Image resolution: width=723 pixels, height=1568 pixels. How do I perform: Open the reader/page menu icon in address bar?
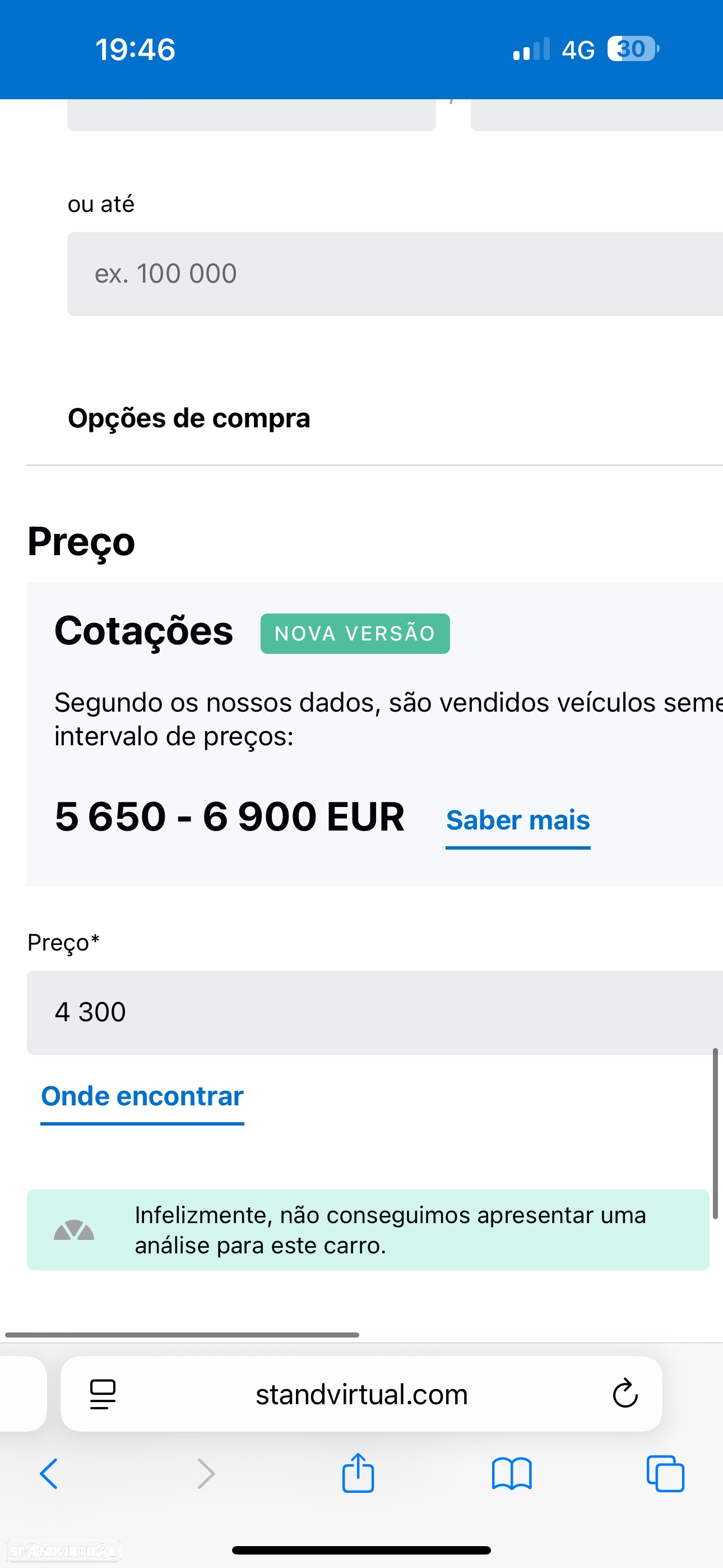point(103,1394)
